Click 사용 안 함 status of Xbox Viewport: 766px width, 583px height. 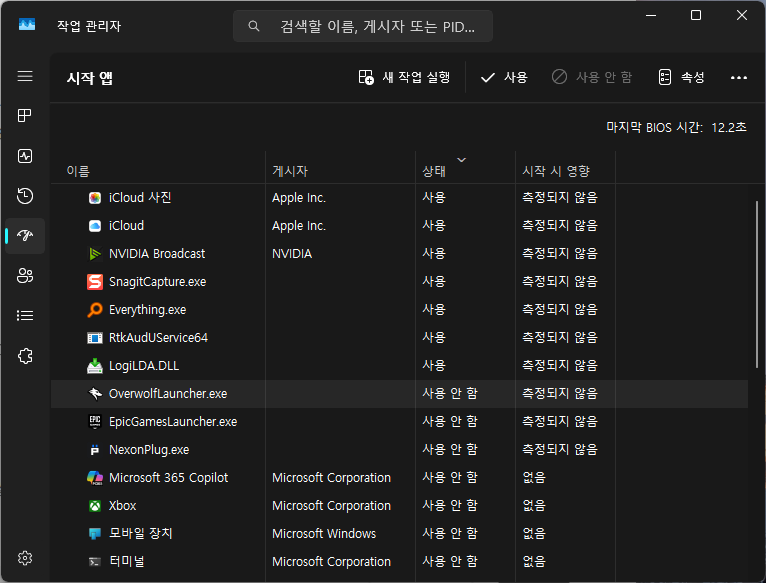click(450, 505)
